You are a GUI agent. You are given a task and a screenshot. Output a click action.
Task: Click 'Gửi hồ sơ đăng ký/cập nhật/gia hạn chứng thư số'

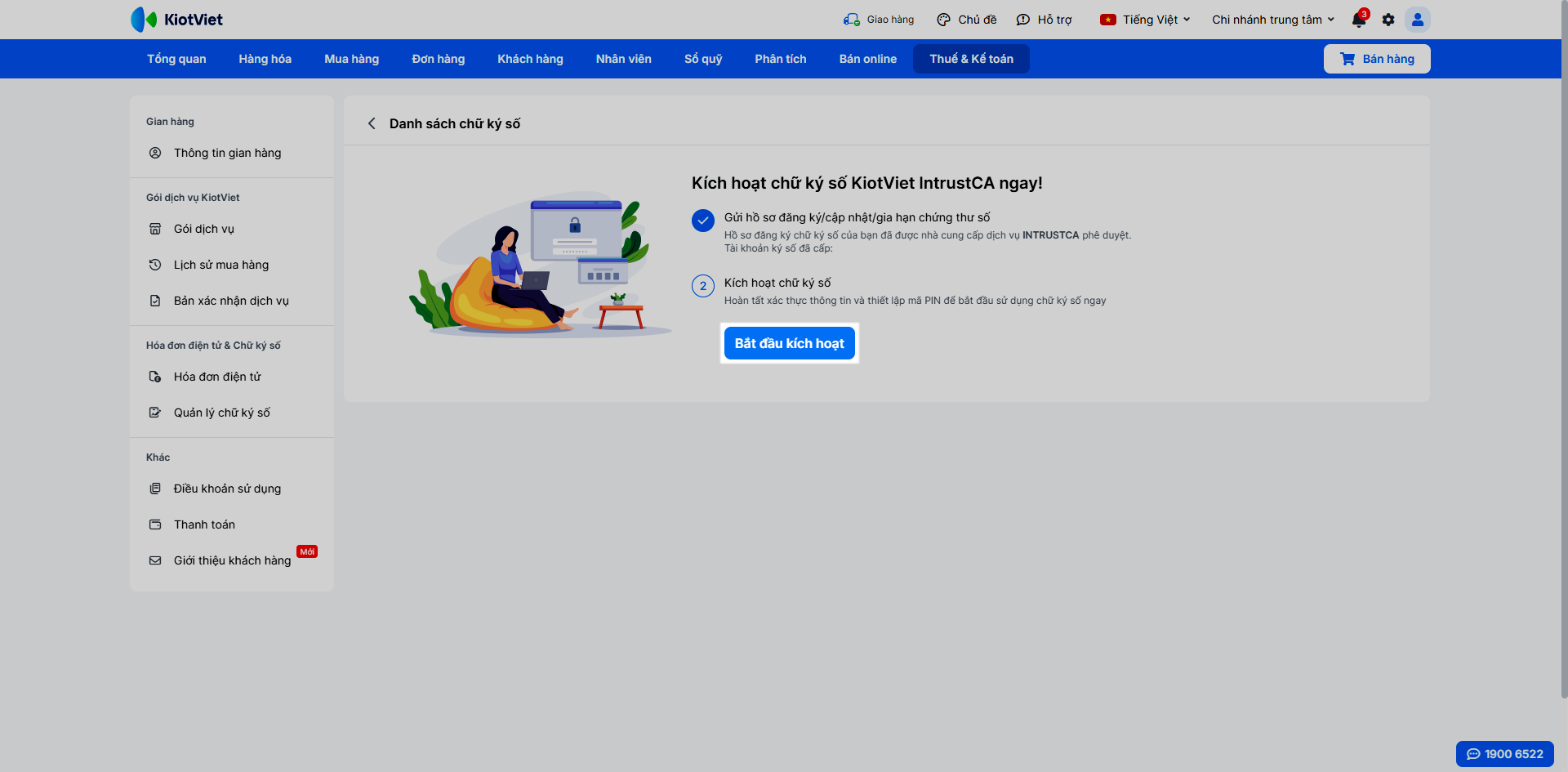pyautogui.click(x=857, y=217)
